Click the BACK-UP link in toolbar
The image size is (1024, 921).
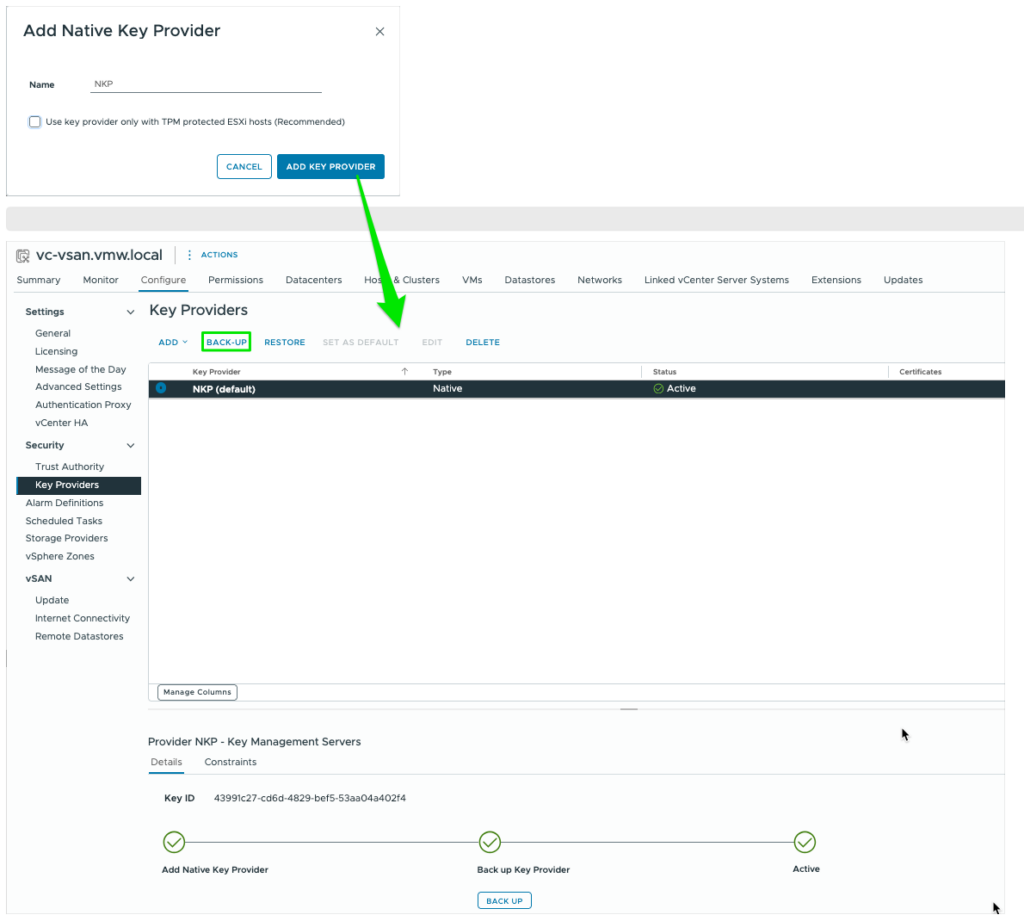[x=226, y=342]
